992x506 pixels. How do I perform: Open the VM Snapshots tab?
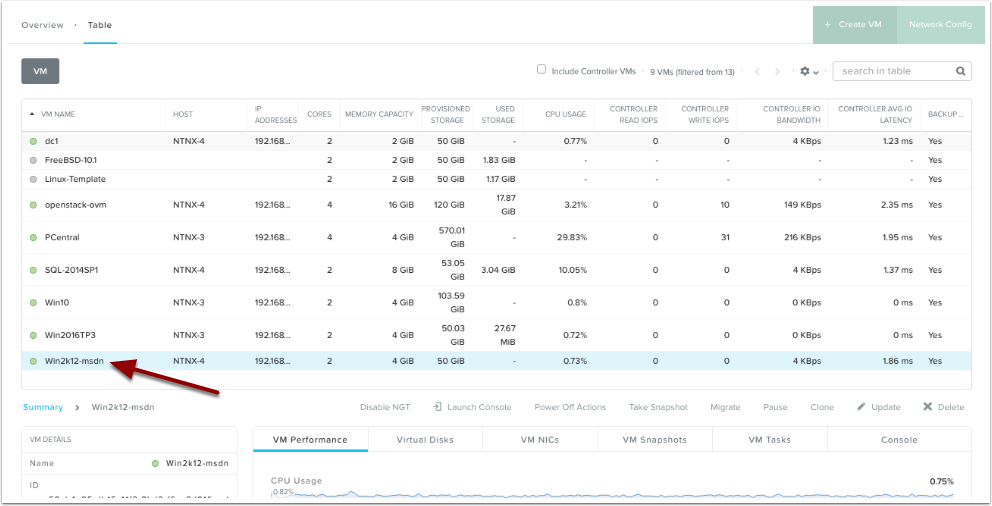(x=655, y=439)
